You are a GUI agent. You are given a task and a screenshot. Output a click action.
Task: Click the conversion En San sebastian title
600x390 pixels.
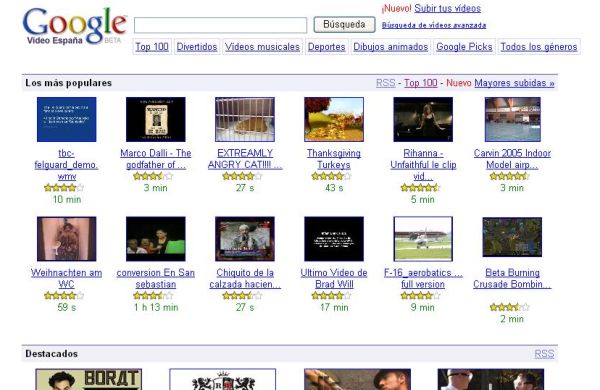(x=156, y=279)
